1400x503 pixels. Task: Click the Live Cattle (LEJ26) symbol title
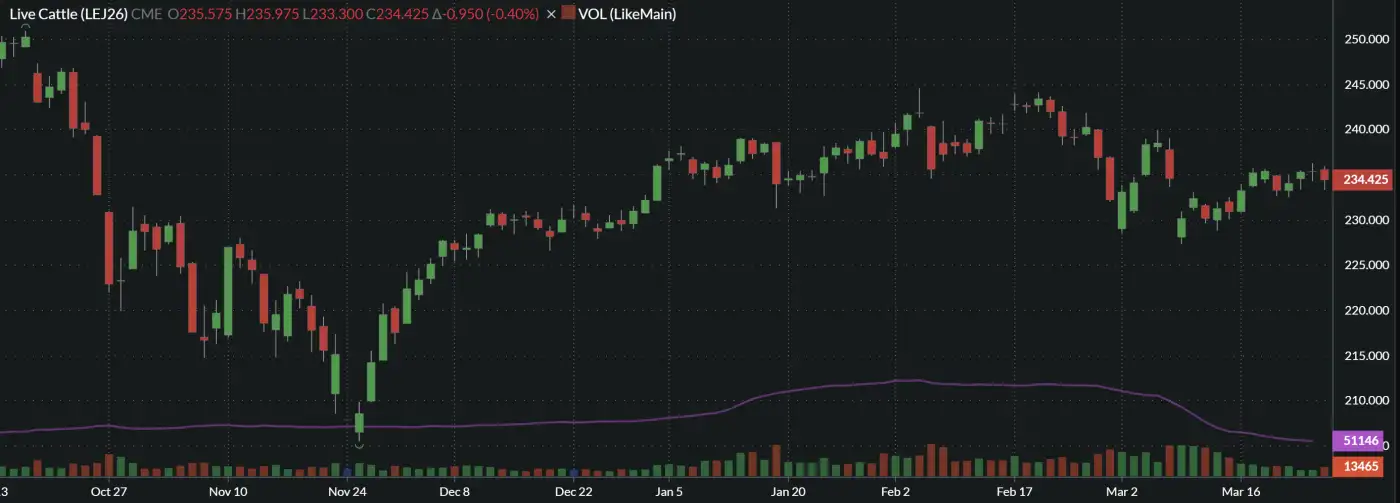[x=68, y=14]
